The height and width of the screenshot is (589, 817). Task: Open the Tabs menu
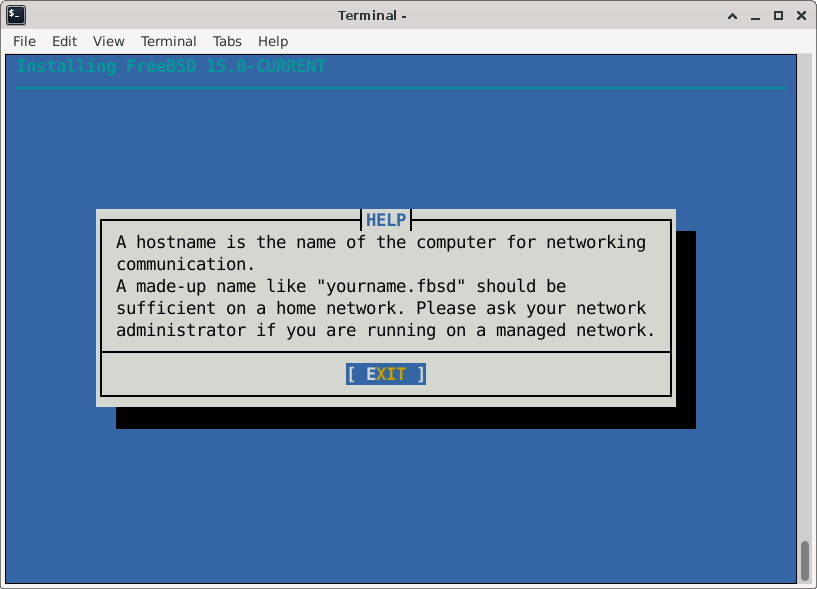point(227,41)
